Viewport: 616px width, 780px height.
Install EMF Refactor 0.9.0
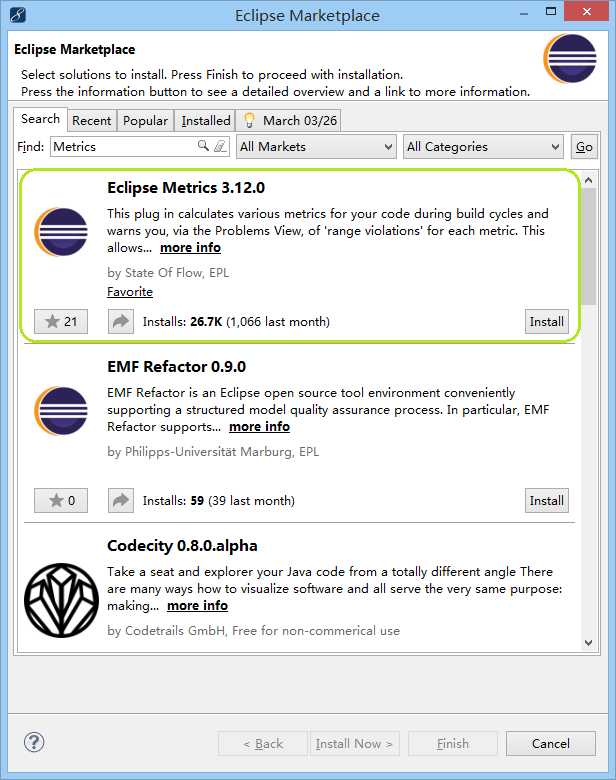coord(546,500)
